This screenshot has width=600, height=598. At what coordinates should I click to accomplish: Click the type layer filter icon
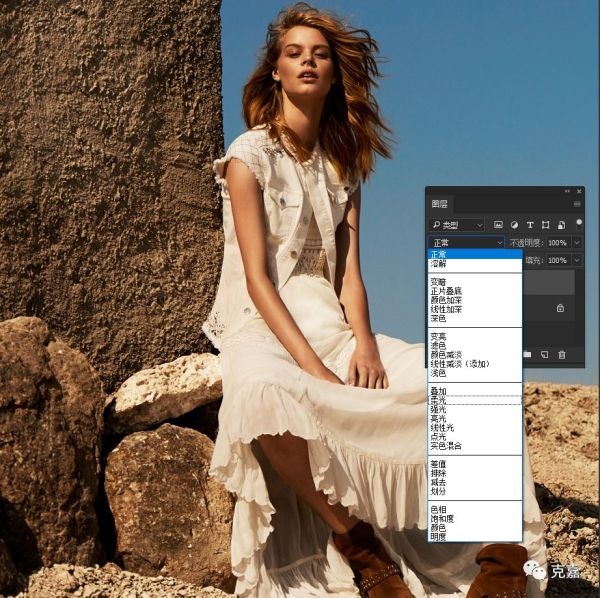530,225
